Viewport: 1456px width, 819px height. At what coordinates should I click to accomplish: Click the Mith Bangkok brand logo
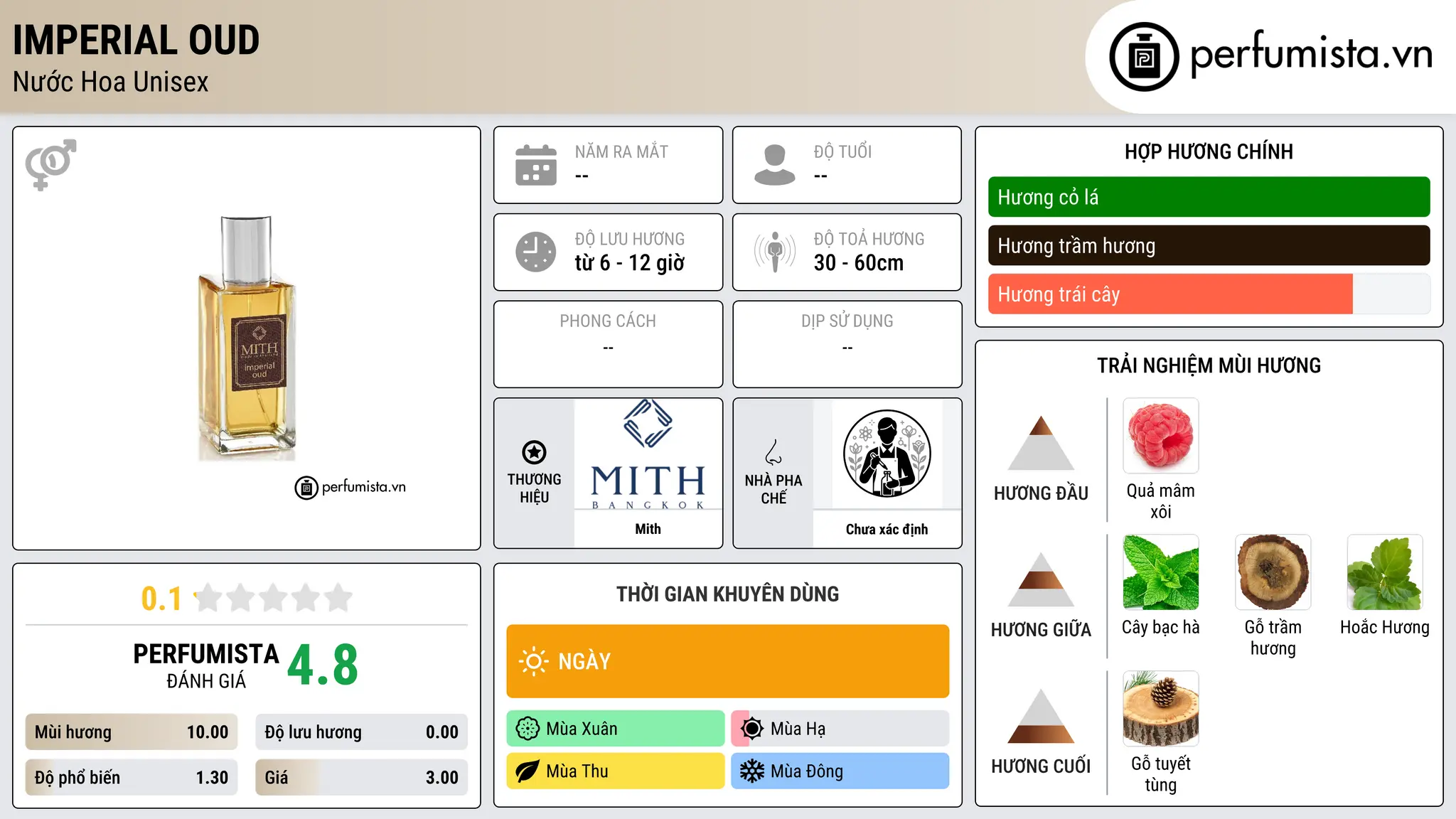pos(648,455)
